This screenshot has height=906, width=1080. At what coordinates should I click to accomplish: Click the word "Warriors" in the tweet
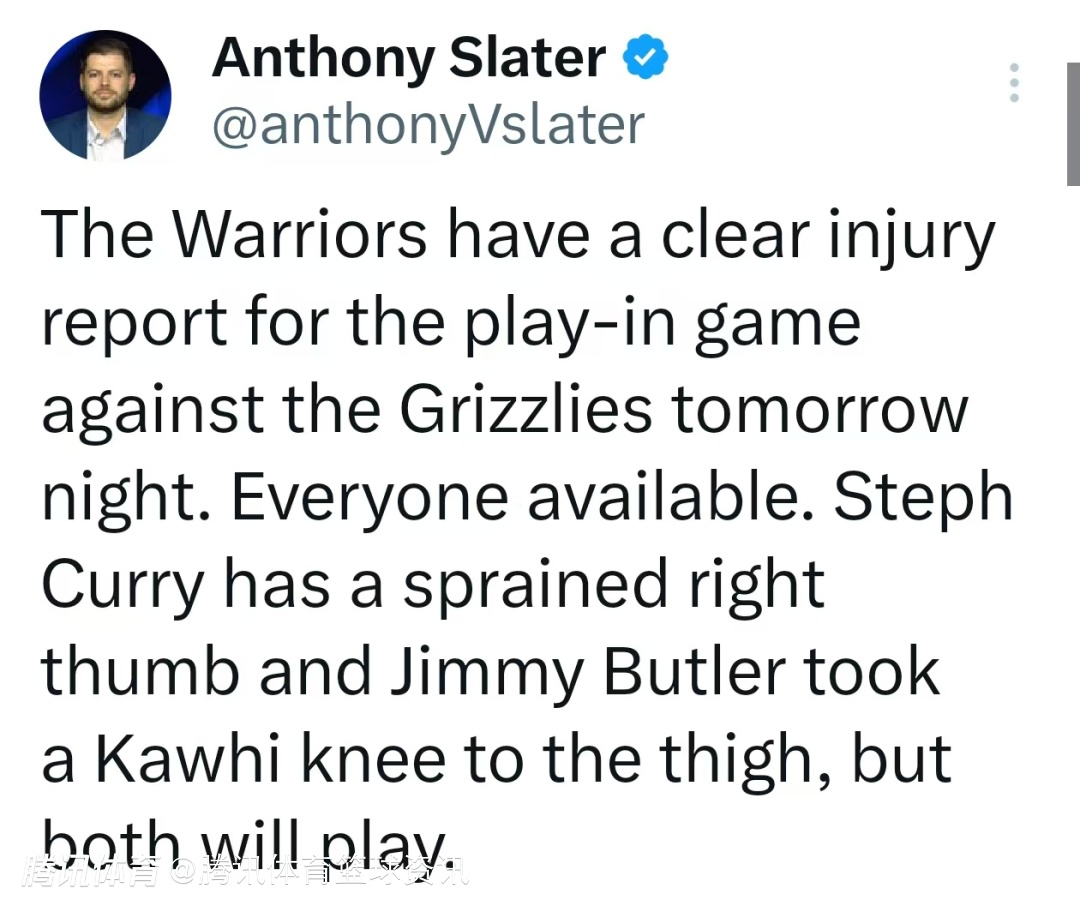click(298, 236)
